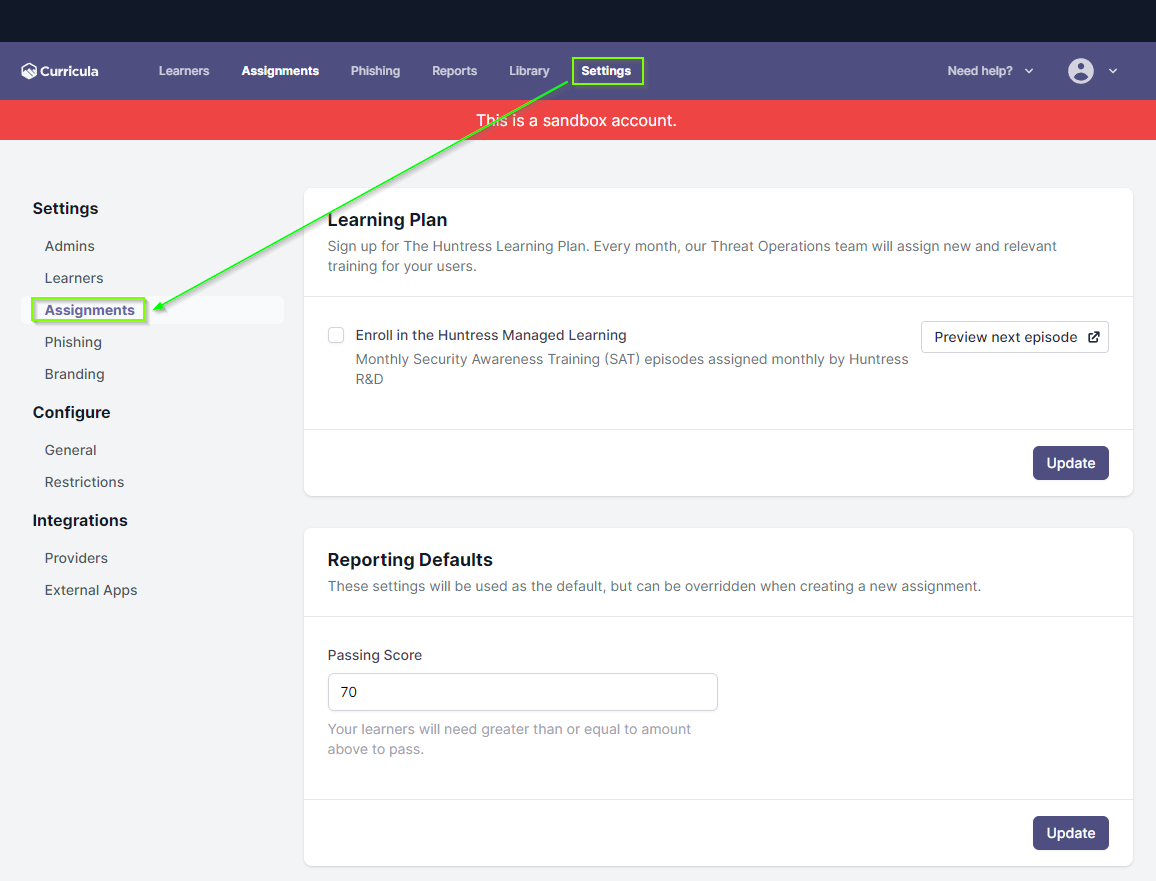Viewport: 1156px width, 881px height.
Task: Click the Passing Score input field
Action: tap(523, 692)
